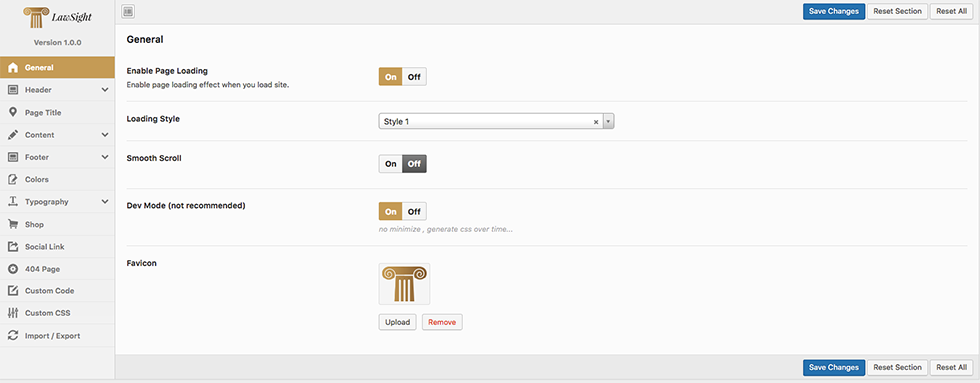The height and width of the screenshot is (383, 980).
Task: Open the Colors section
Action: (x=58, y=179)
